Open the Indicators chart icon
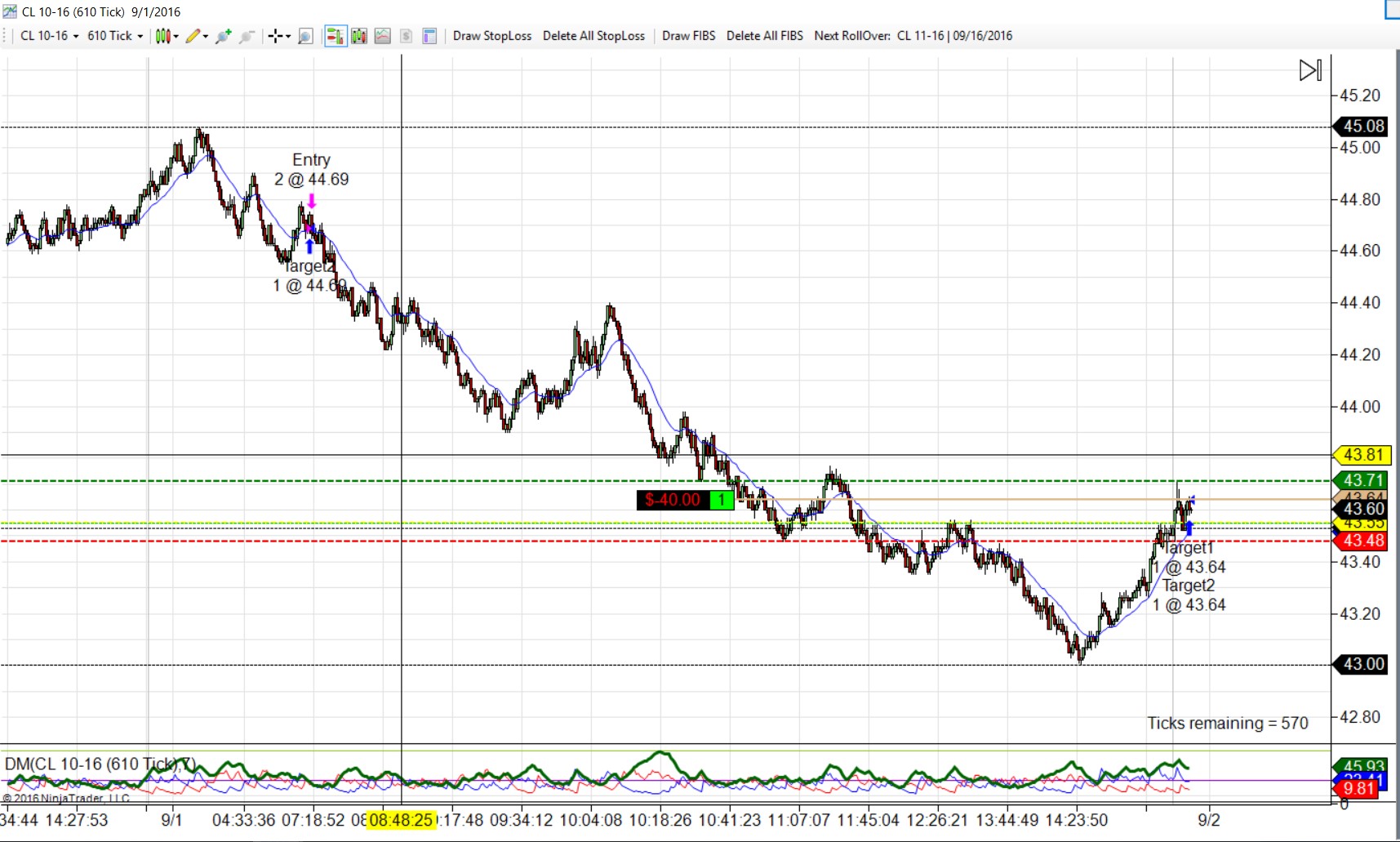Screen dimensions: 1400x842 (382, 36)
